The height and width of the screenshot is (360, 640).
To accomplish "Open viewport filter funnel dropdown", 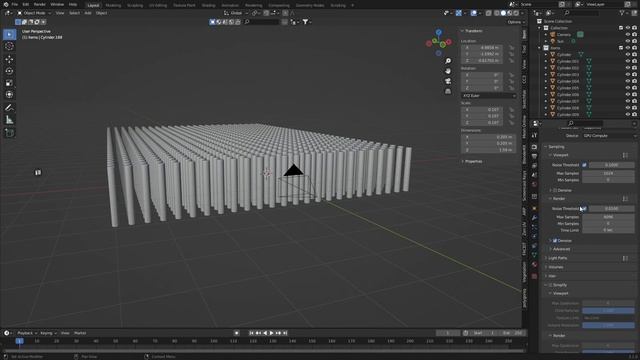I will click(x=307, y=22).
